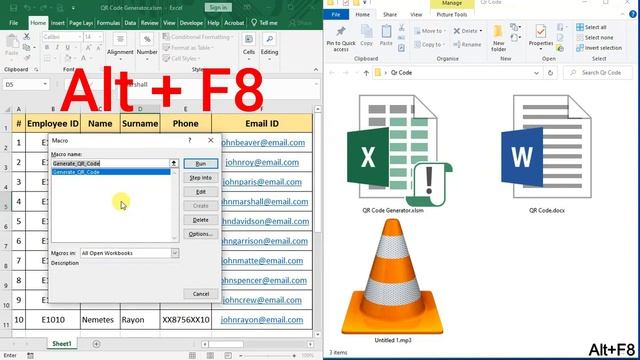640x360 pixels.
Task: Open the Number format group
Action: pyautogui.click(x=147, y=47)
